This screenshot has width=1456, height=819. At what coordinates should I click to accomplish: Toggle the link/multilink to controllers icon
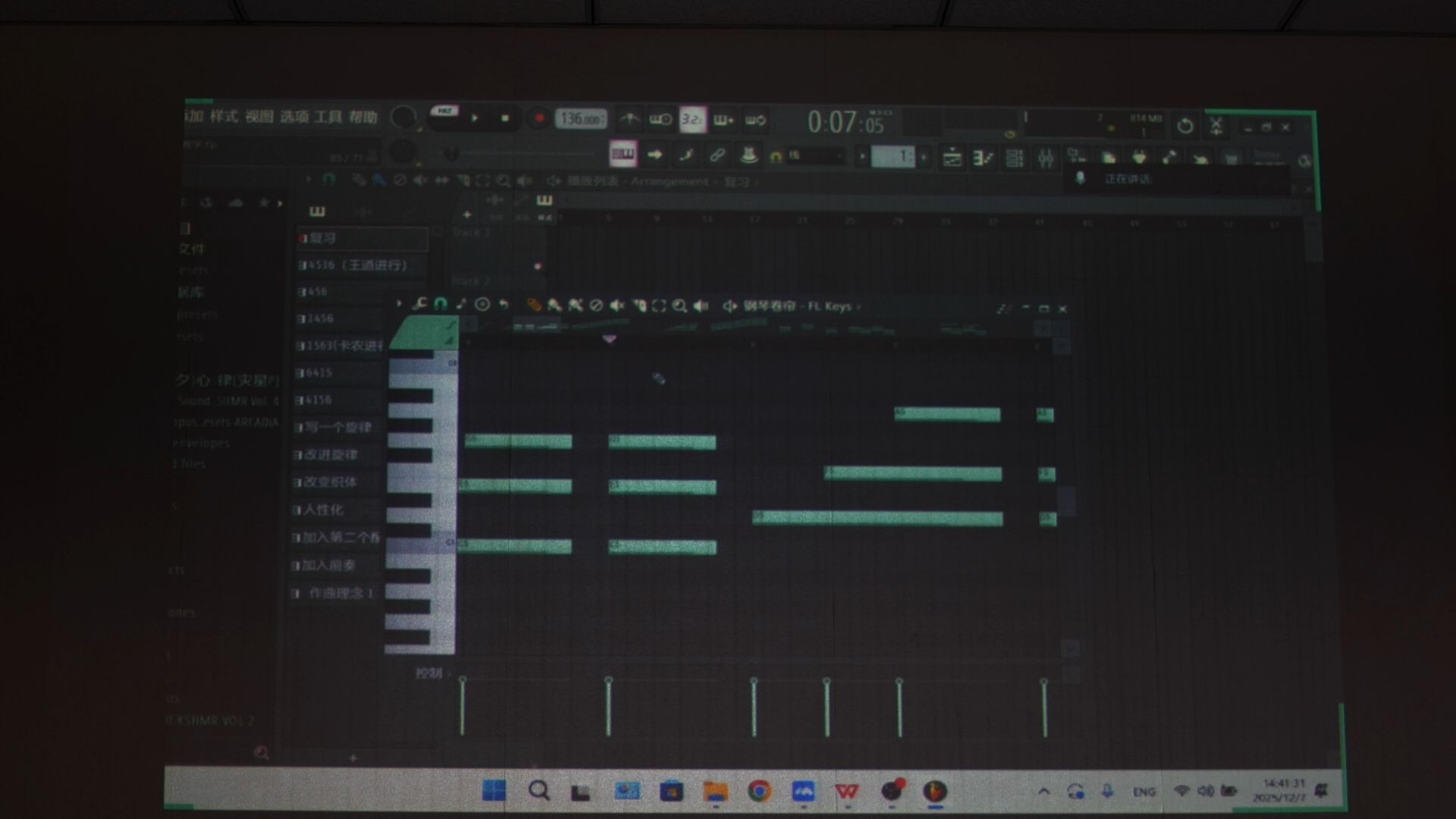pos(717,155)
